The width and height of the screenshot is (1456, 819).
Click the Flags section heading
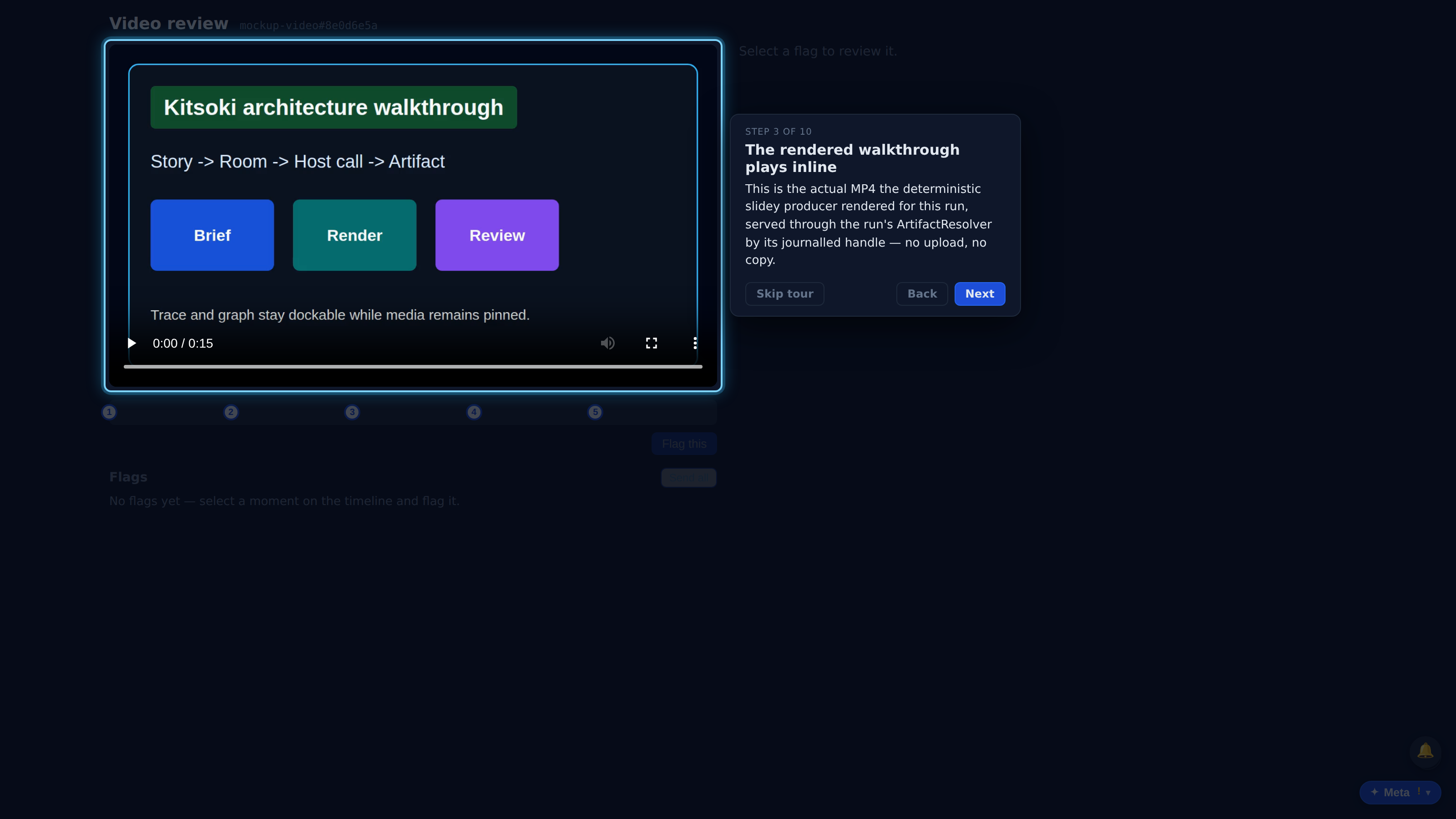128,476
